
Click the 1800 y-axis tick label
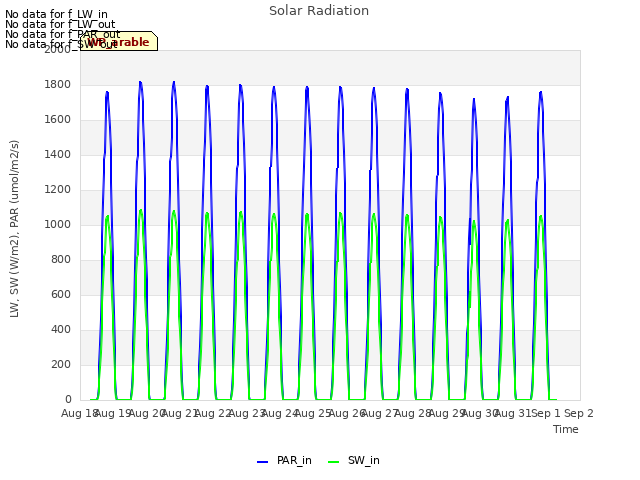[58, 84]
